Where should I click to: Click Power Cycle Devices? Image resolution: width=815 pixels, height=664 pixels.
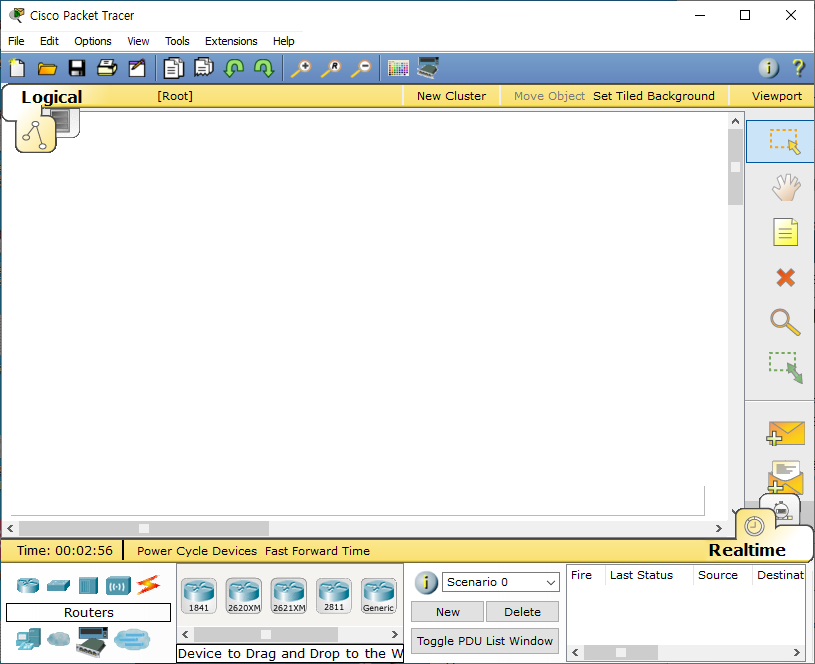coord(197,551)
